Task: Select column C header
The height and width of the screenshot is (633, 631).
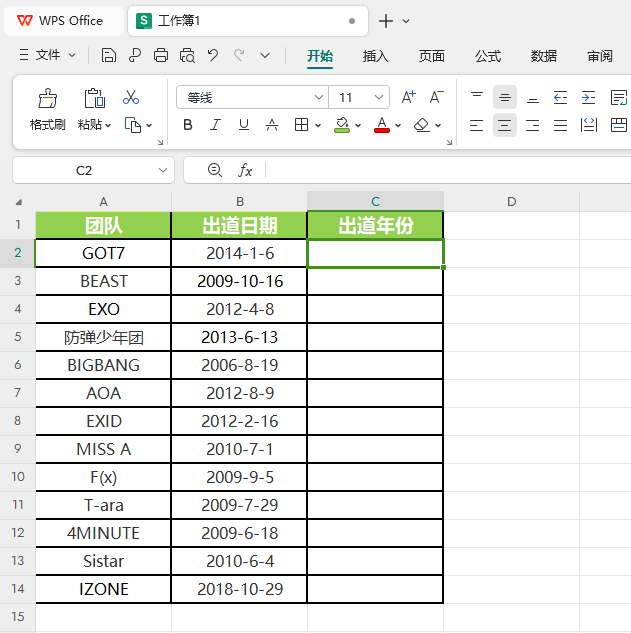Action: click(375, 201)
